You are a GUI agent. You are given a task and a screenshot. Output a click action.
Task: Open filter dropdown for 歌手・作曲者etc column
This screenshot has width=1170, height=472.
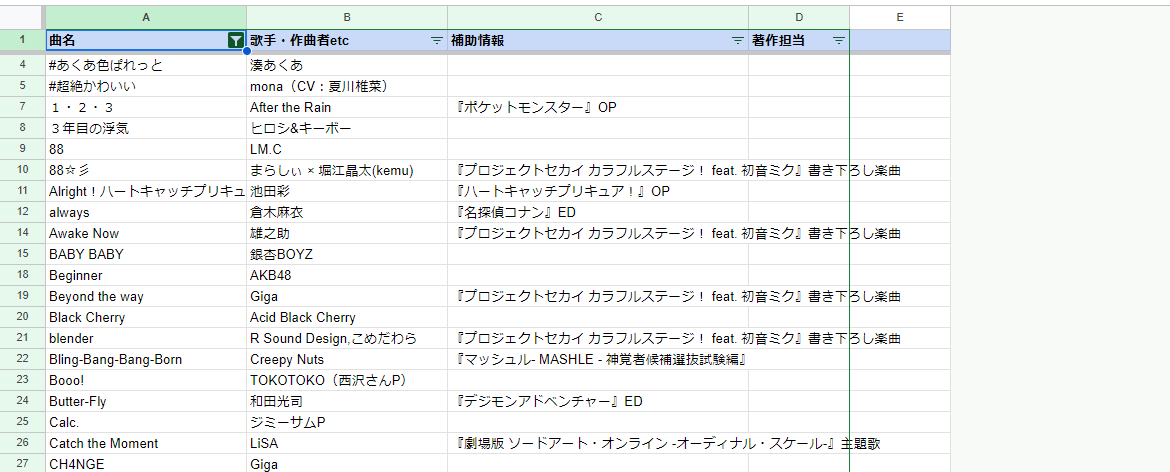click(437, 41)
